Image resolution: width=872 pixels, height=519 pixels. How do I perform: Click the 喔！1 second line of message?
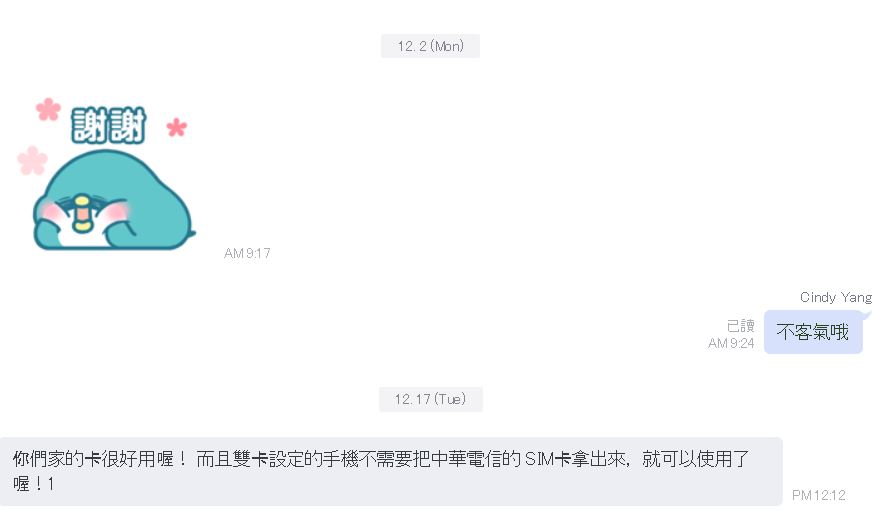point(33,484)
